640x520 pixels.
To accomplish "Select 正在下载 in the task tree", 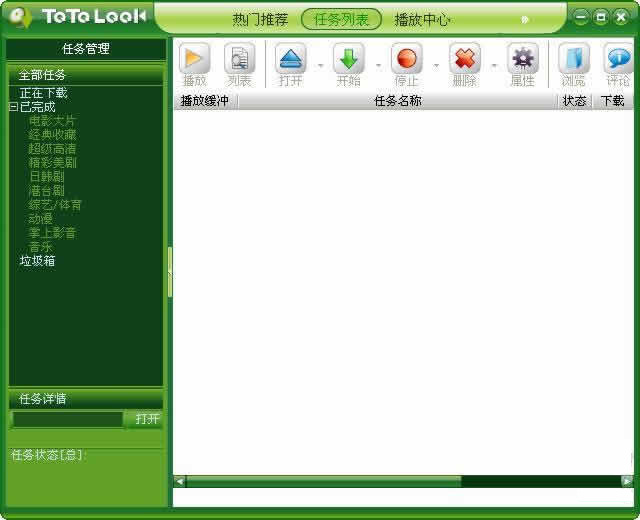I will pyautogui.click(x=44, y=93).
